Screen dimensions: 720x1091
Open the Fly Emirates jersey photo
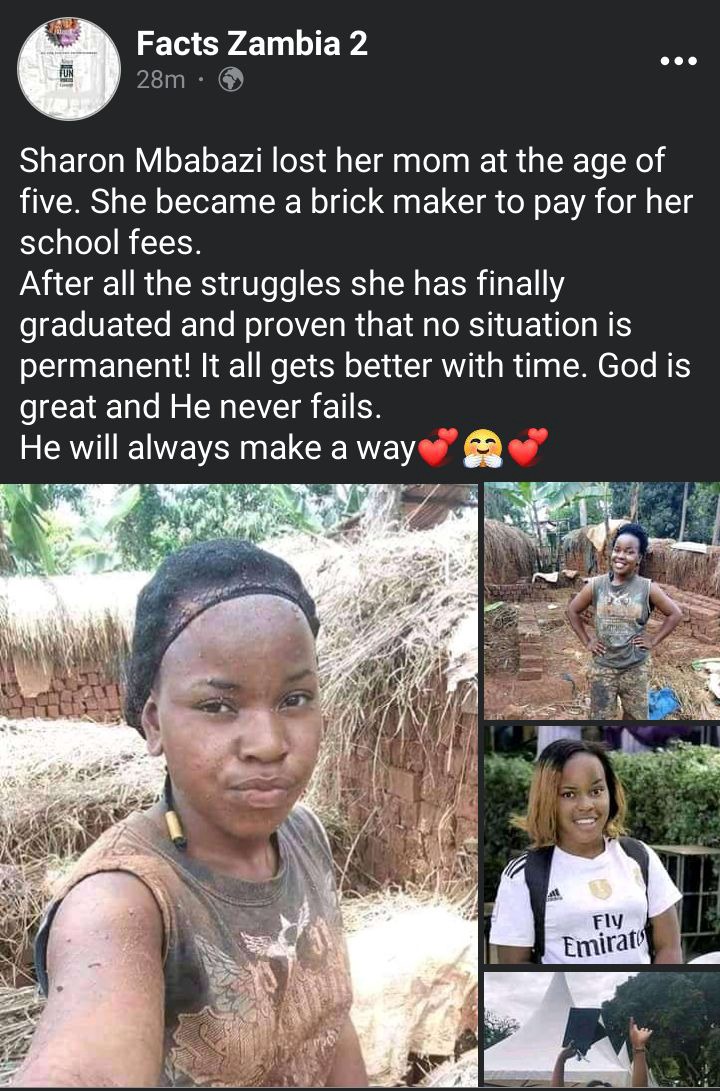(x=602, y=845)
